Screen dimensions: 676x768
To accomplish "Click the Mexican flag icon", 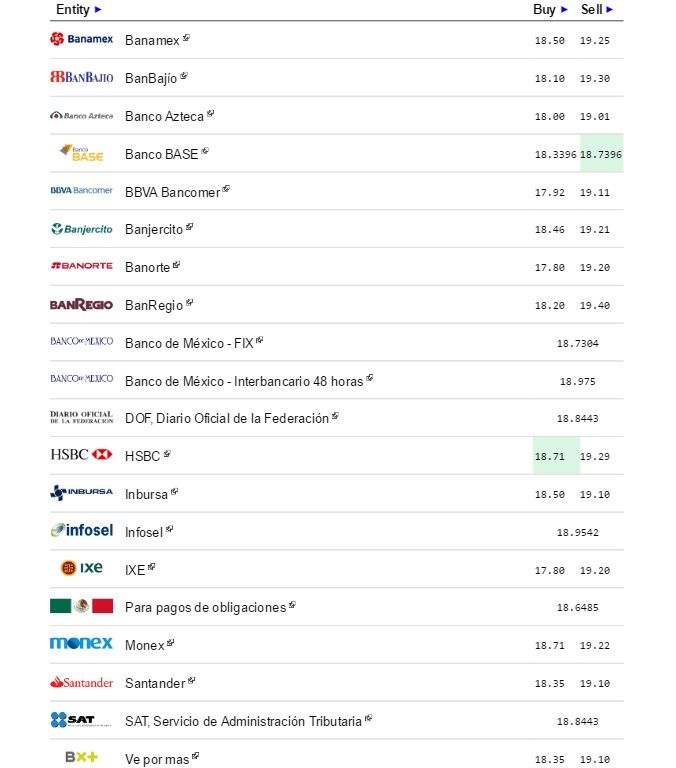I will pyautogui.click(x=81, y=605).
